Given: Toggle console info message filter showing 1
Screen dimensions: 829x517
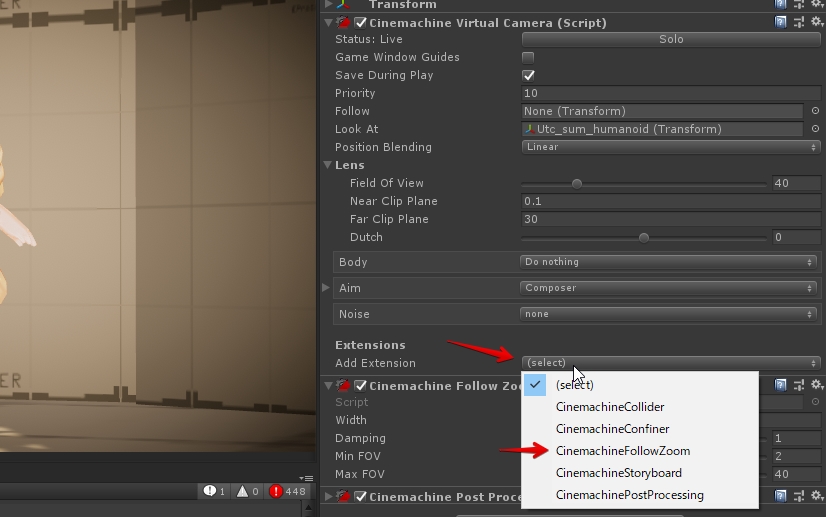Looking at the screenshot, I should (215, 492).
